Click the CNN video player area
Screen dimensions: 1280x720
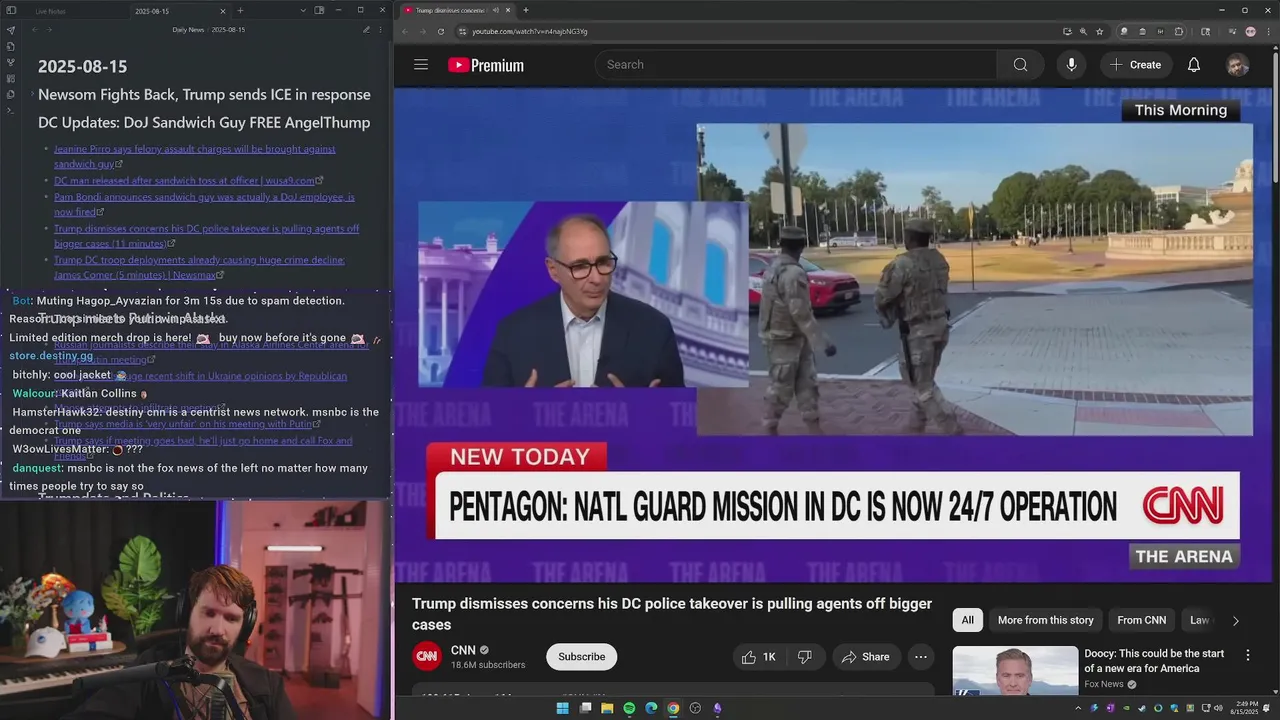coord(831,335)
